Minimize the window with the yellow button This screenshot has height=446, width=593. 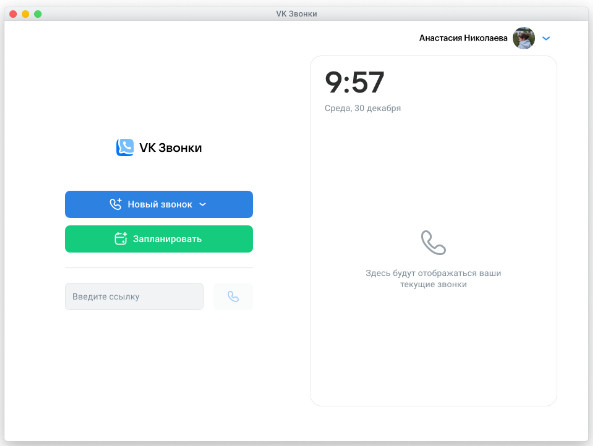(x=25, y=14)
